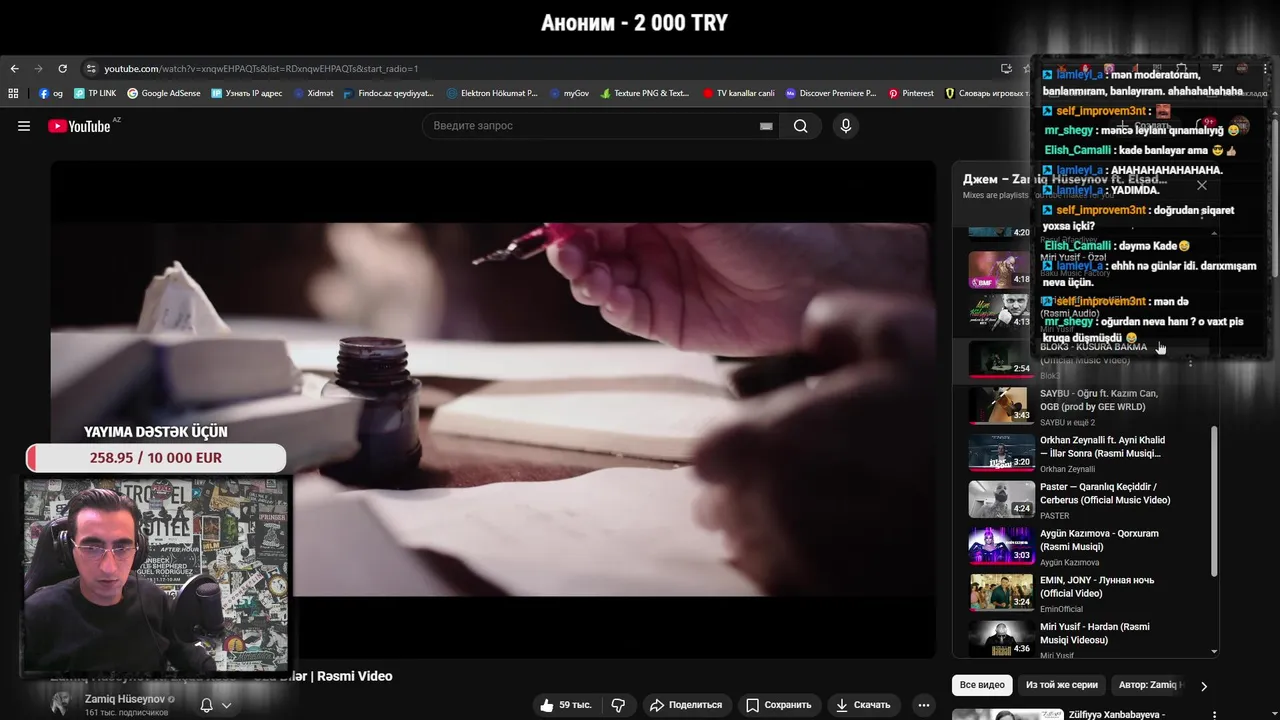
Task: Open the Google AdSense bookmark
Action: 164,93
